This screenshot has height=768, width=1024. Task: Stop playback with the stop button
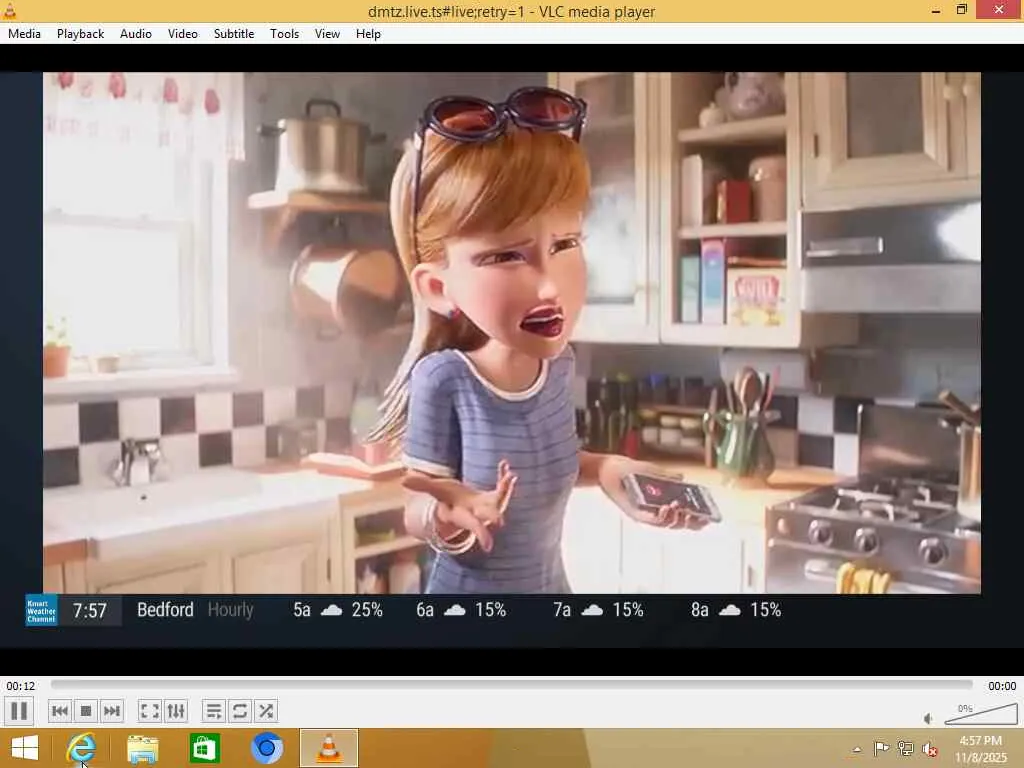point(86,711)
